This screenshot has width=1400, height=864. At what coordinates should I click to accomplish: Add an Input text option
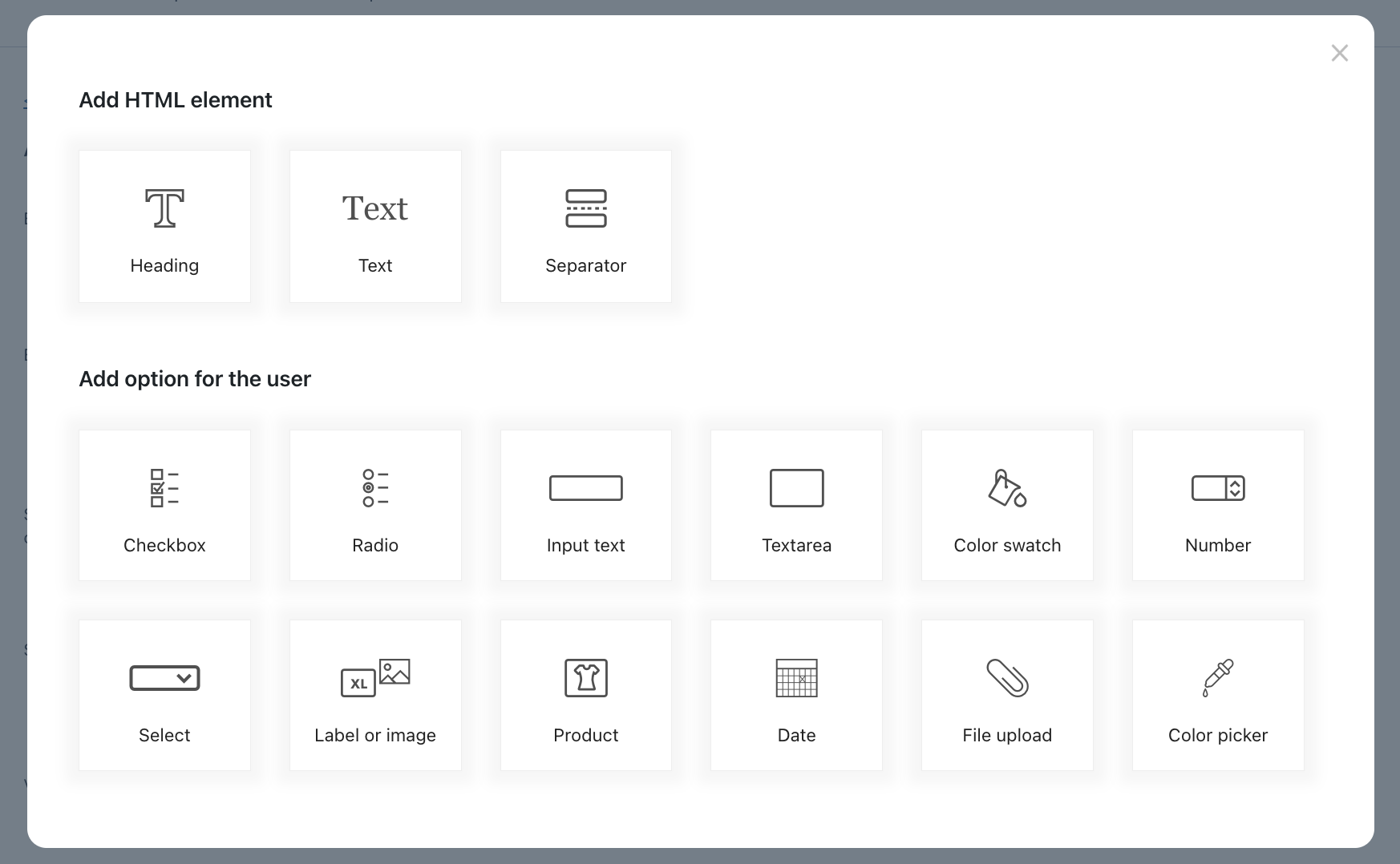(585, 505)
